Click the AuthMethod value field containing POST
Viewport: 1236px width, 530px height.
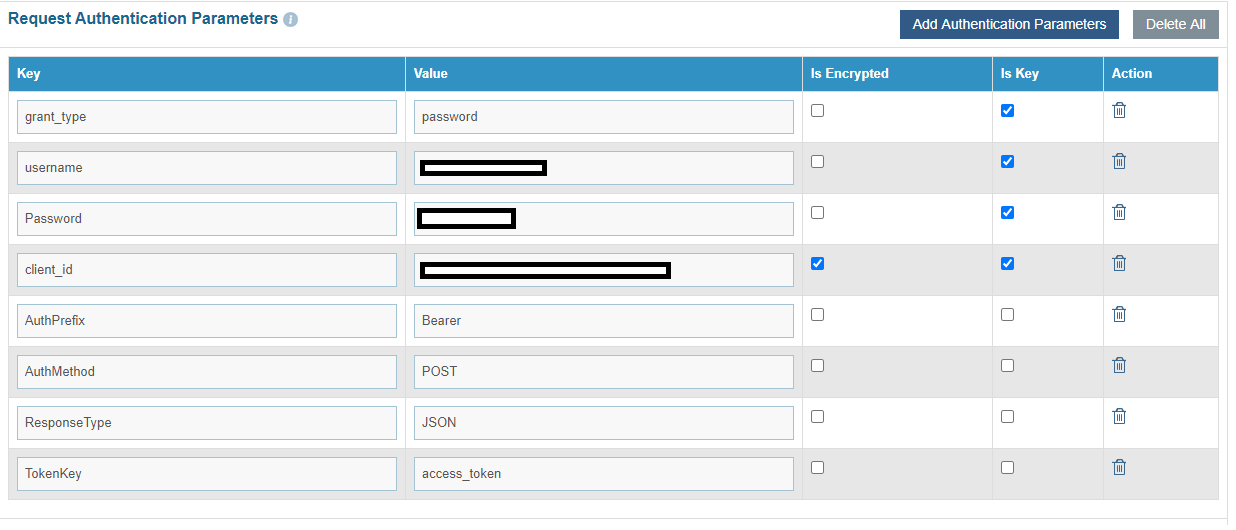point(603,372)
